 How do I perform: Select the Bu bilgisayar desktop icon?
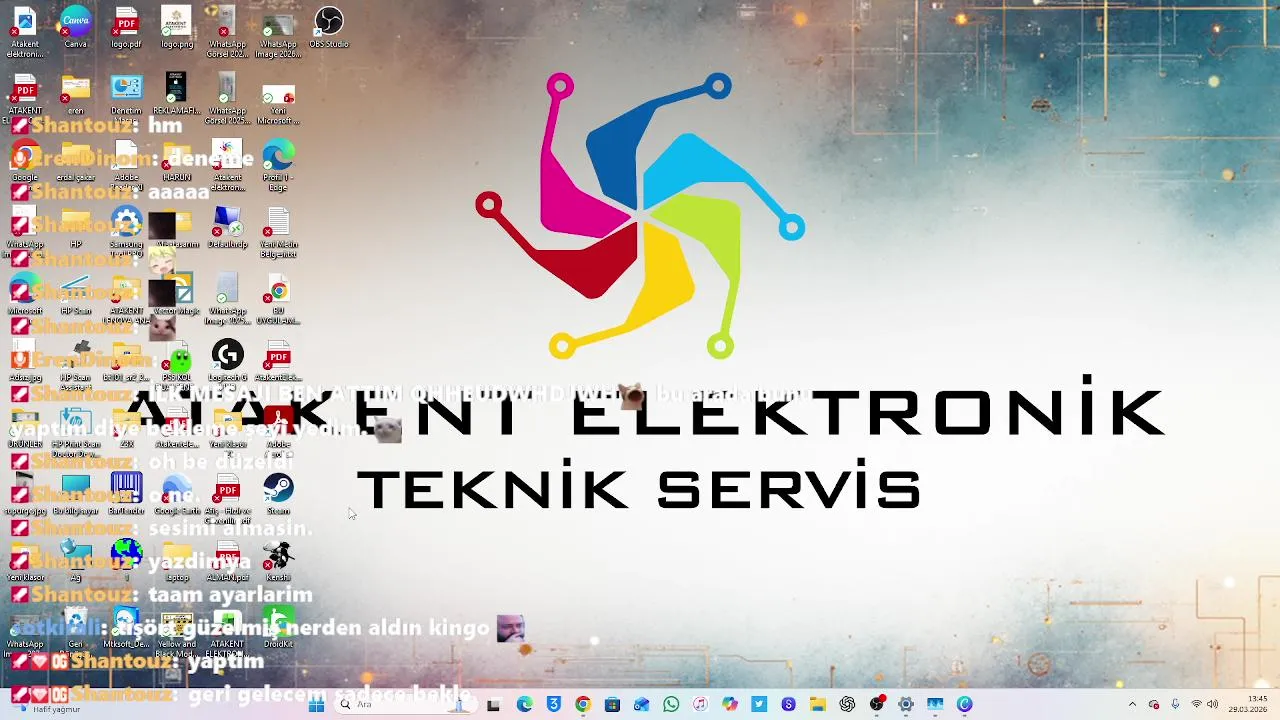tap(75, 494)
